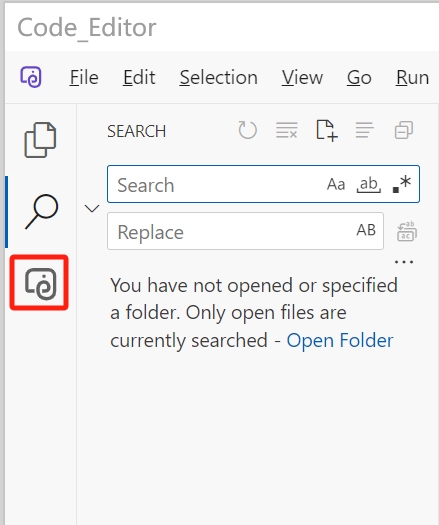Collapse all search results
Image resolution: width=439 pixels, height=525 pixels.
(x=404, y=130)
